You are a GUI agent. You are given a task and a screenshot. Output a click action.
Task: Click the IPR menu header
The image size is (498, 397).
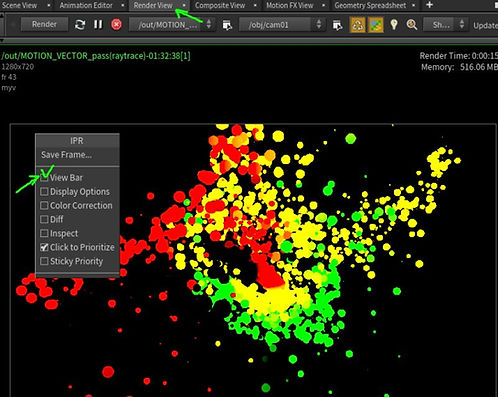(77, 141)
